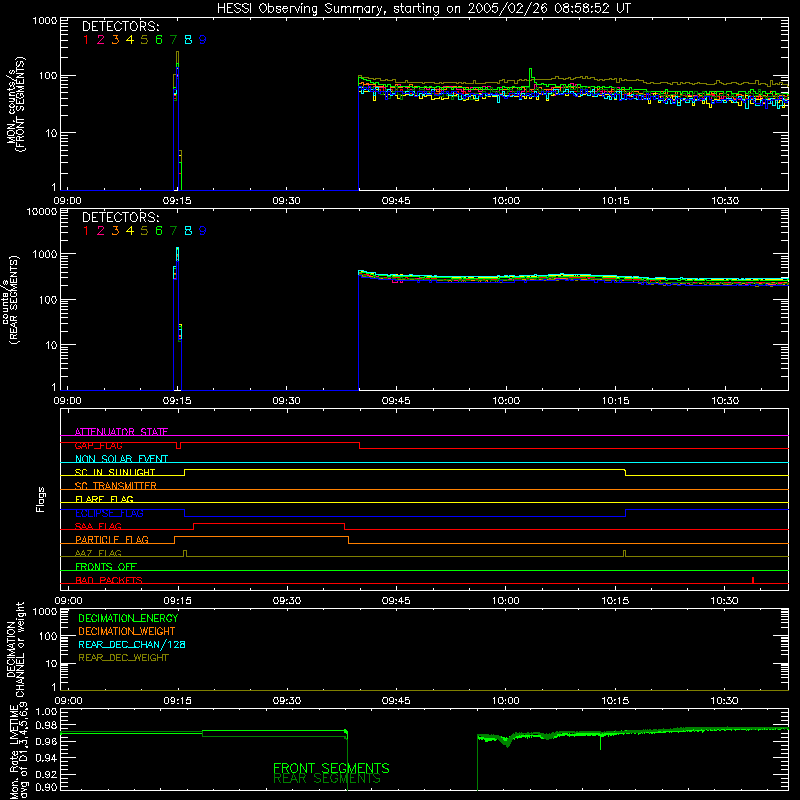Click 09:45 time label under front segments plot
This screenshot has width=800, height=800.
(396, 201)
